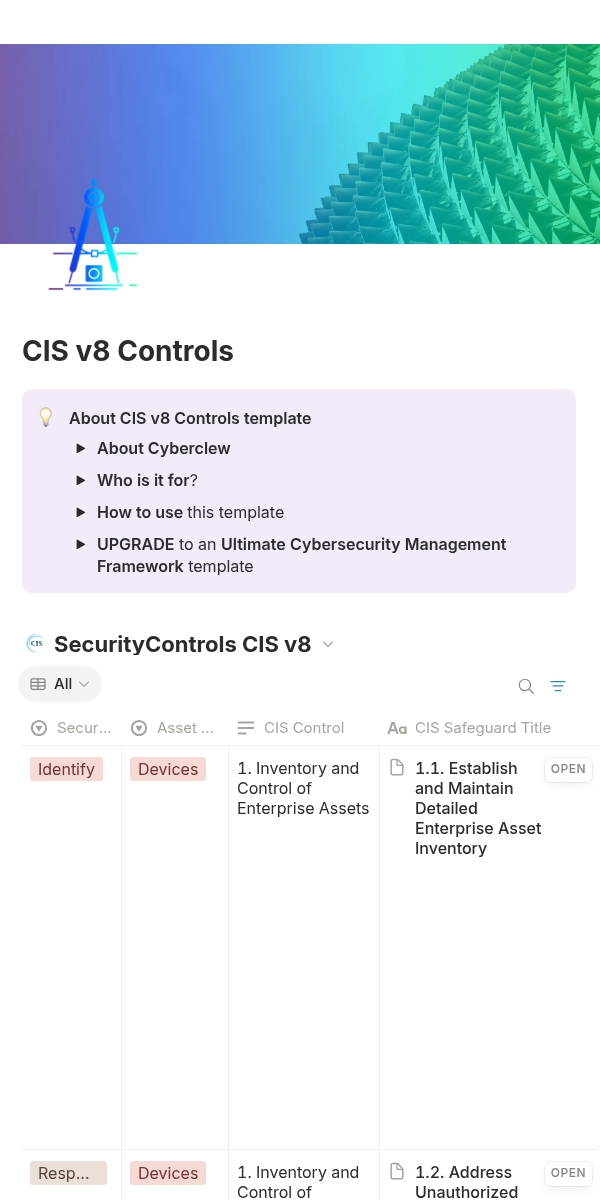Select the All table view tab
Image resolution: width=600 pixels, height=1200 pixels.
(60, 684)
